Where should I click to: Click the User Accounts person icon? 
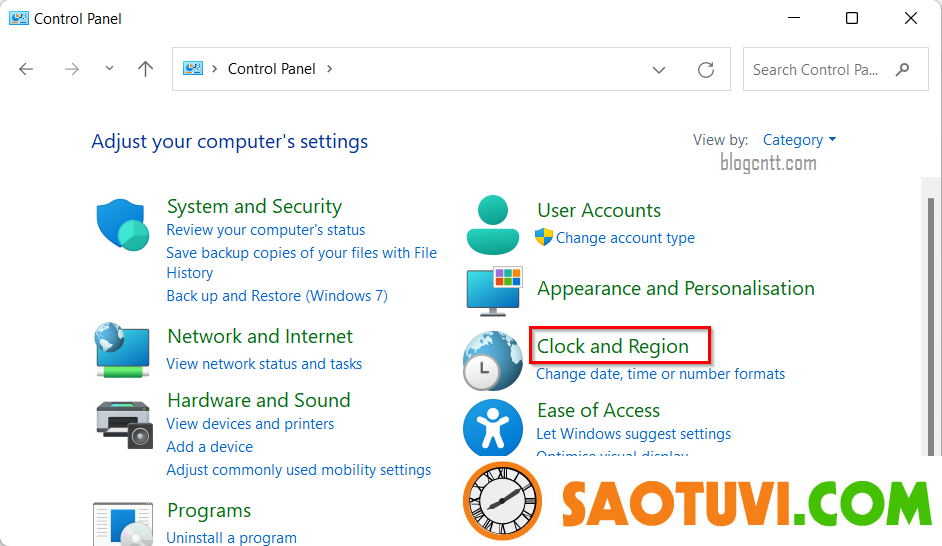pos(493,225)
